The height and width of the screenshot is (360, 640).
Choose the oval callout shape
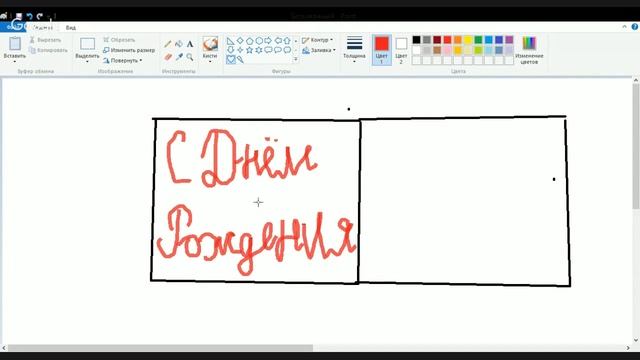[x=278, y=50]
